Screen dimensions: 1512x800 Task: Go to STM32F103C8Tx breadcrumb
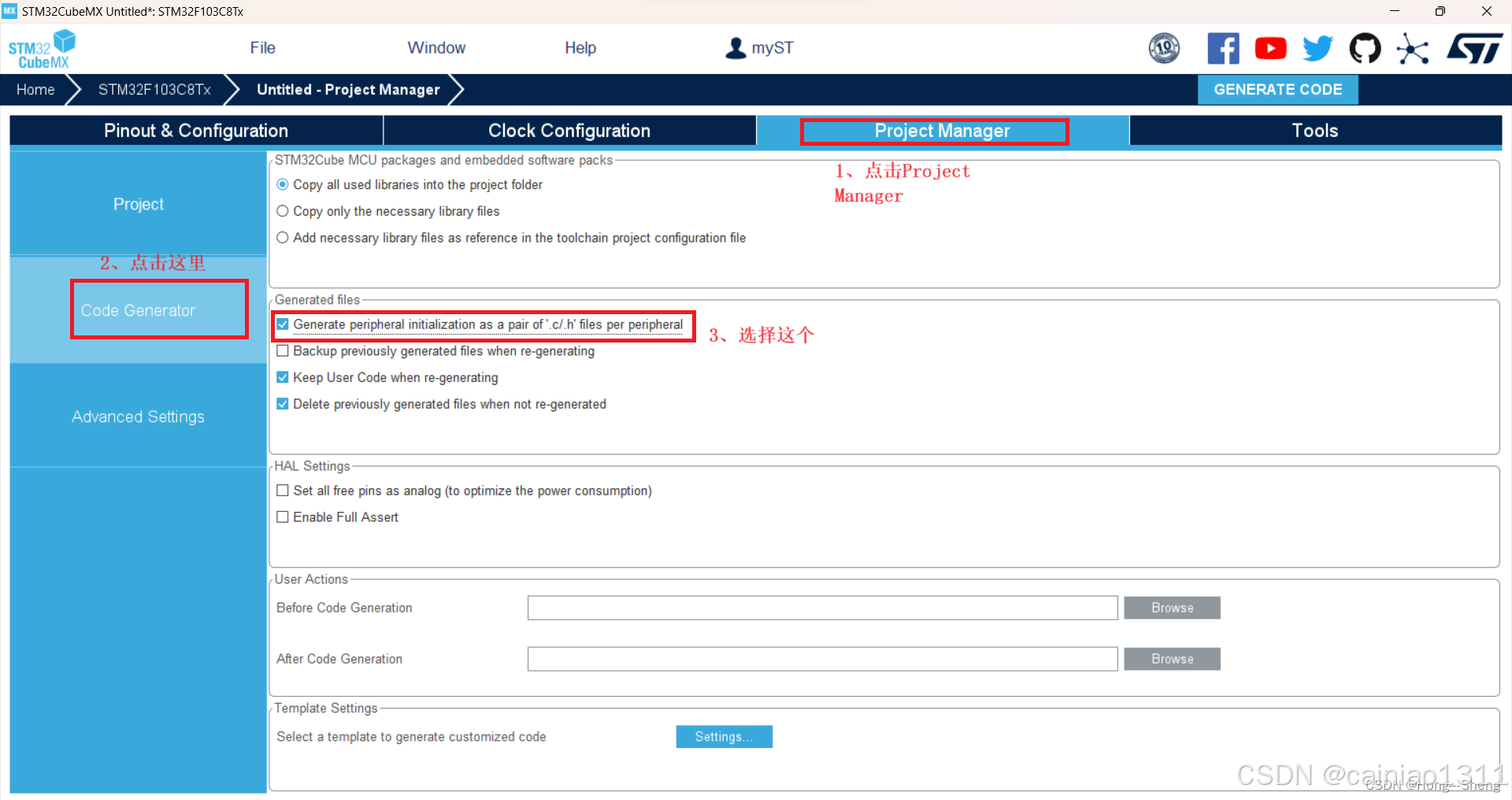click(x=154, y=90)
